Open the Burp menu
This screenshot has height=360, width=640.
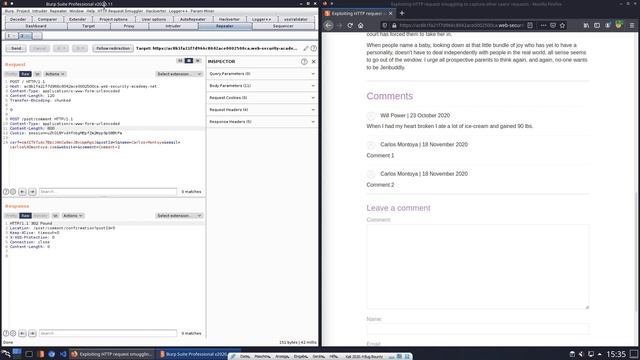9,11
